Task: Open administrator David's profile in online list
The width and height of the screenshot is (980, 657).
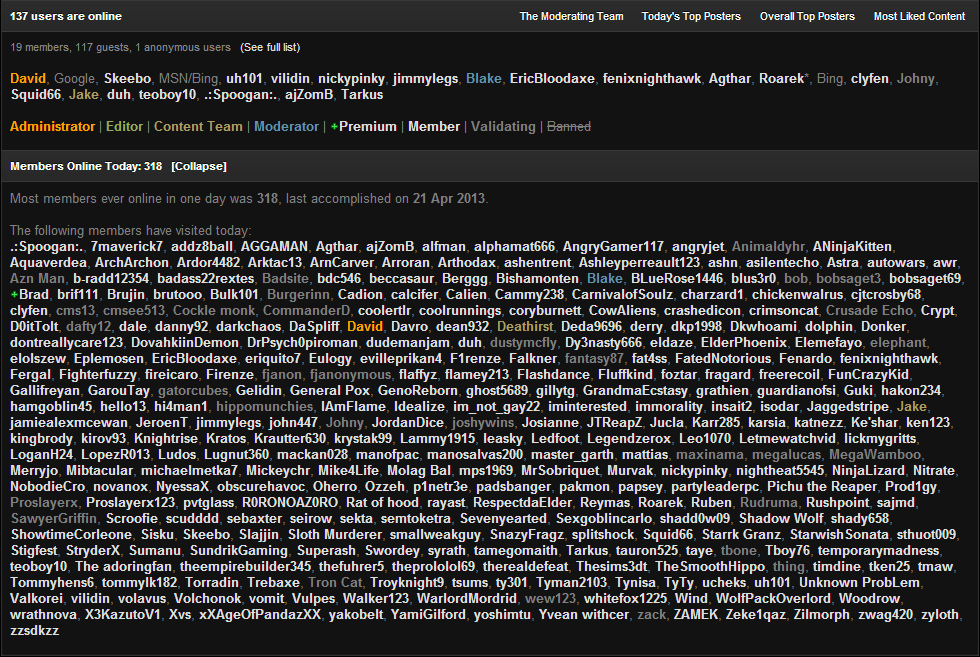Action: [28, 78]
